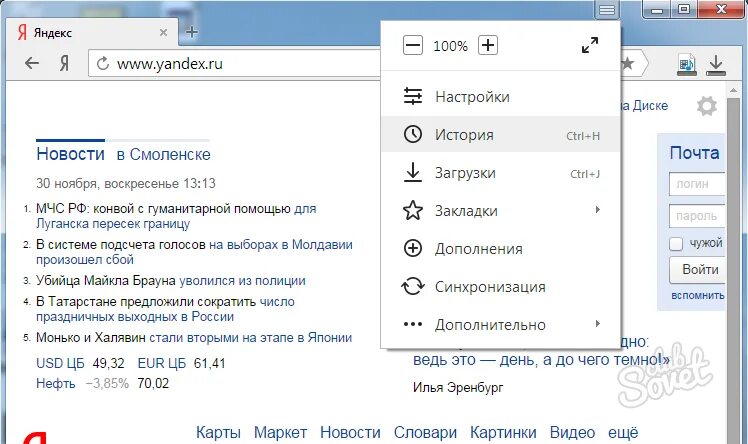Toggle the чужой компьютер checkbox

coord(675,244)
